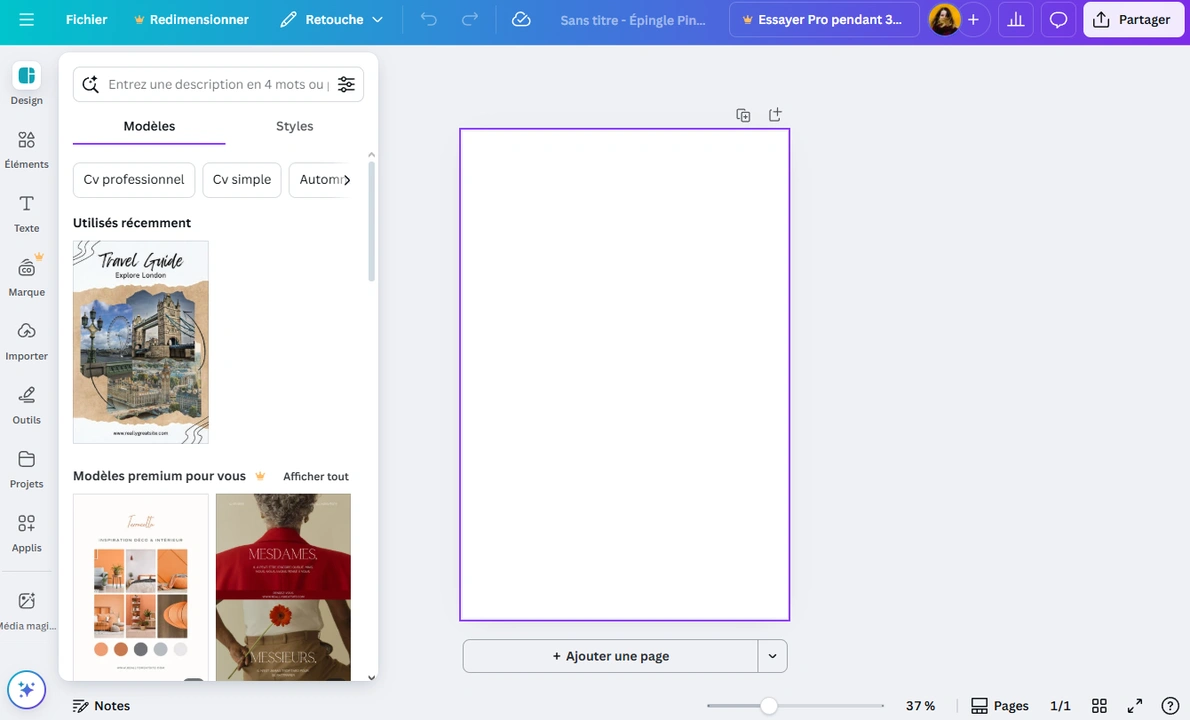Image resolution: width=1190 pixels, height=720 pixels.
Task: Select the Texte tool in the sidebar
Action: [x=26, y=212]
